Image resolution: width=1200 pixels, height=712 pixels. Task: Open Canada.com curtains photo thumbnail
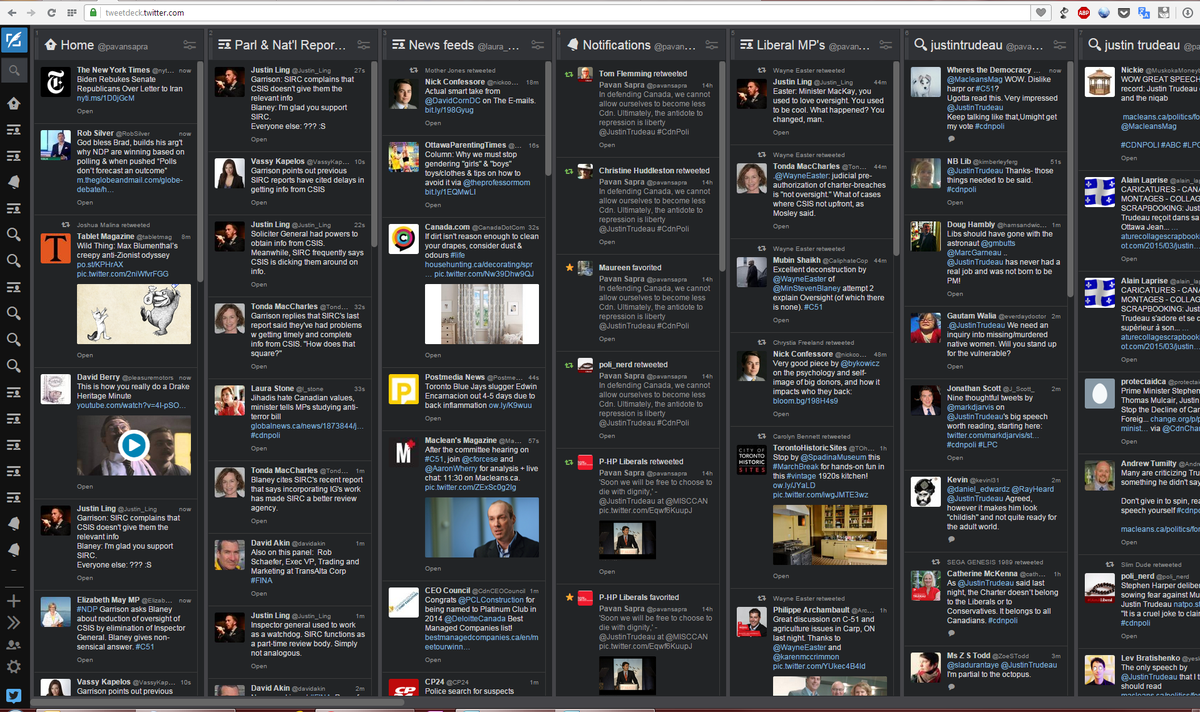tap(481, 314)
